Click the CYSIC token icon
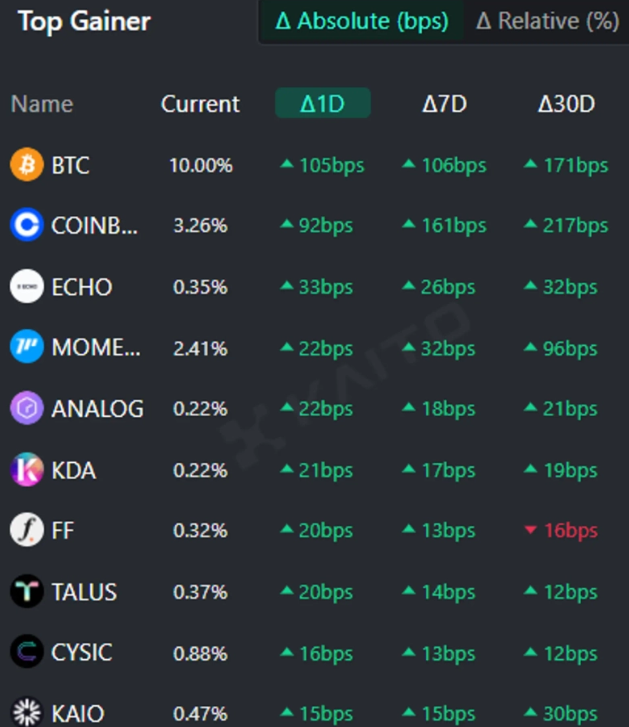The width and height of the screenshot is (629, 727). 27,653
